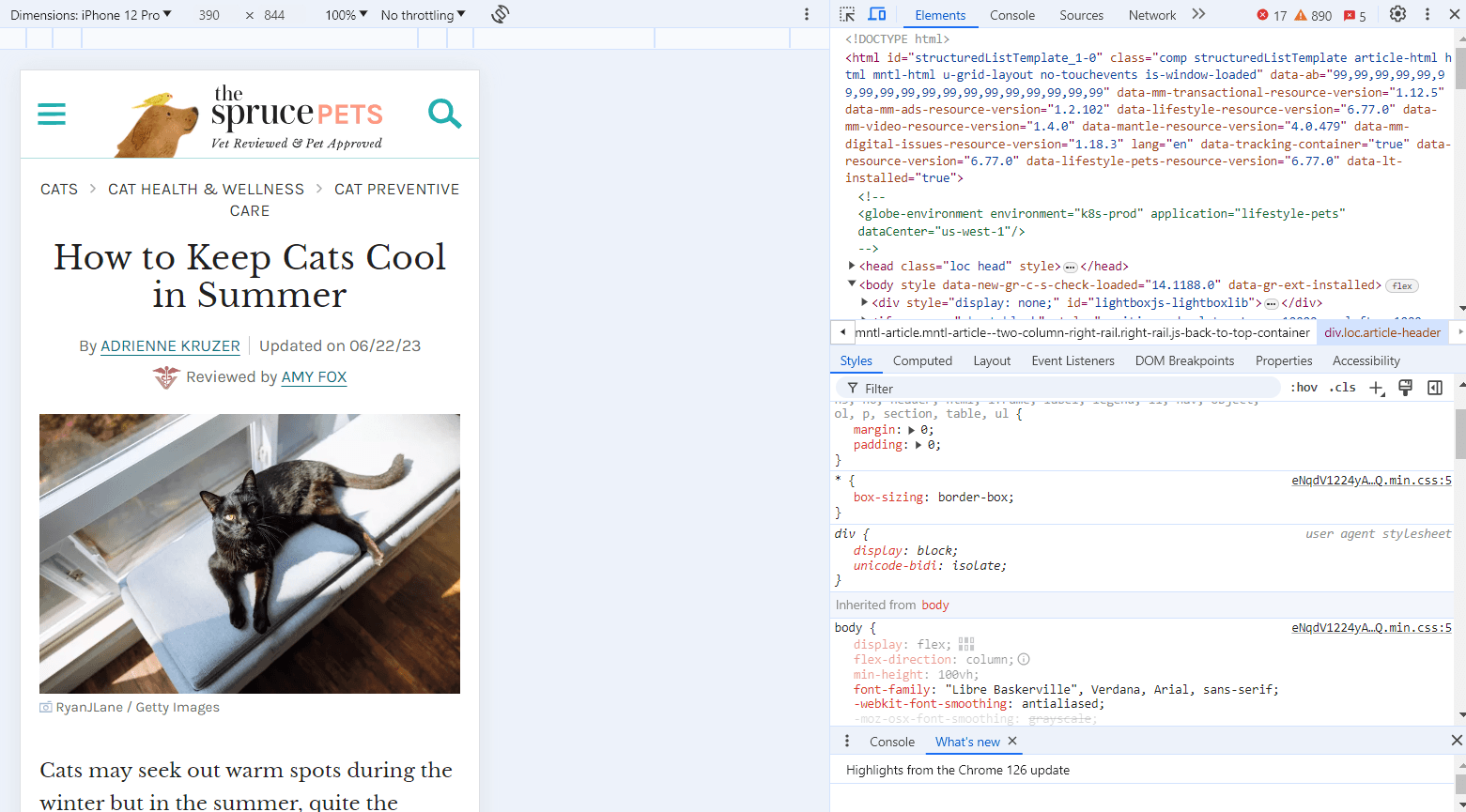Open the hamburger menu on Spruce Pets page
This screenshot has height=812, width=1466.
pos(52,115)
